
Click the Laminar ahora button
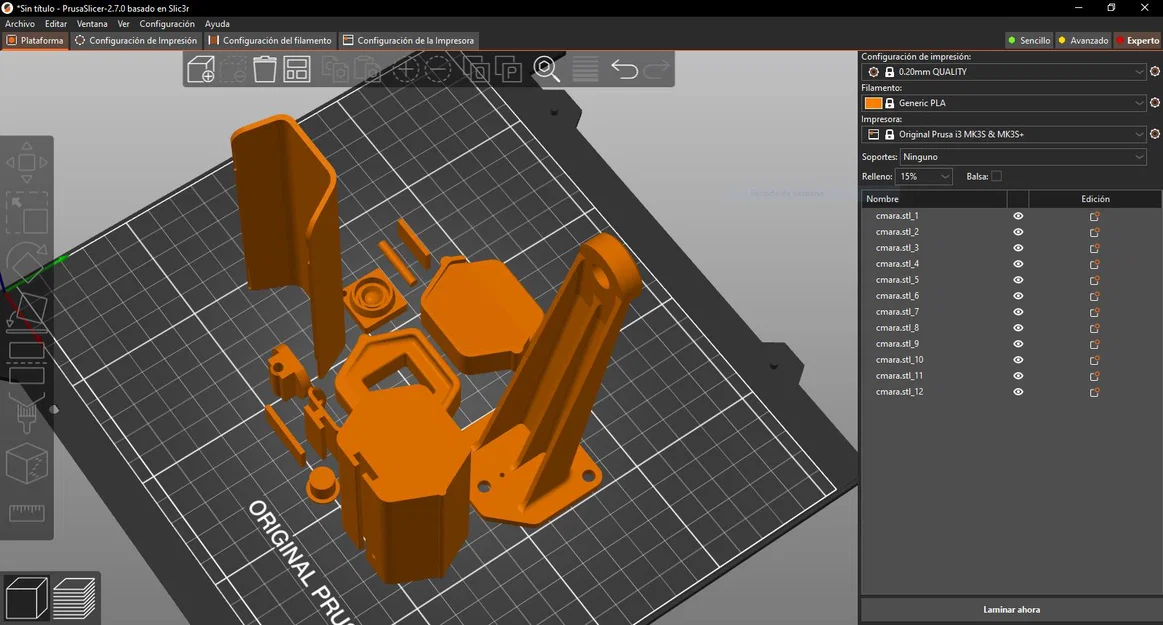[1011, 609]
